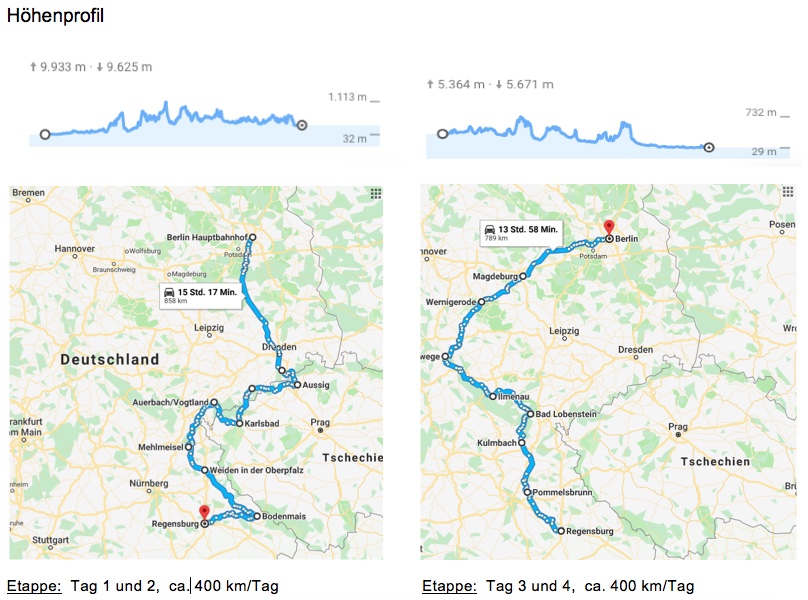
Task: Click the car icon in 15 Std. 17 Min. box
Action: (169, 291)
